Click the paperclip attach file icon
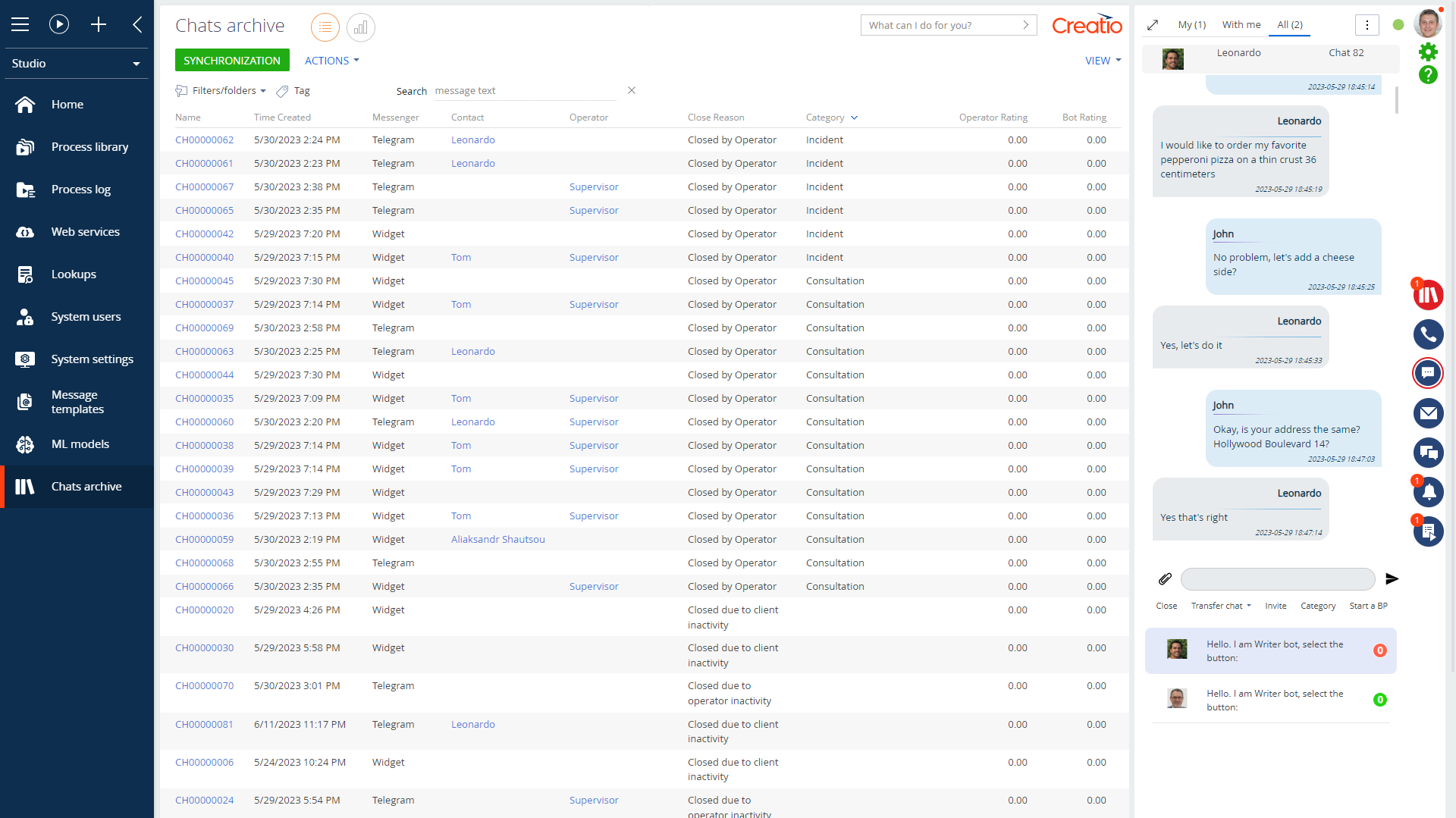 coord(1165,579)
